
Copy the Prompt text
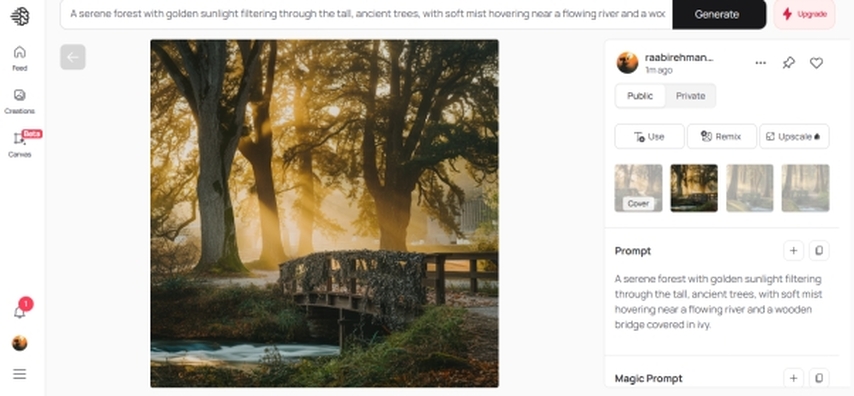(819, 251)
